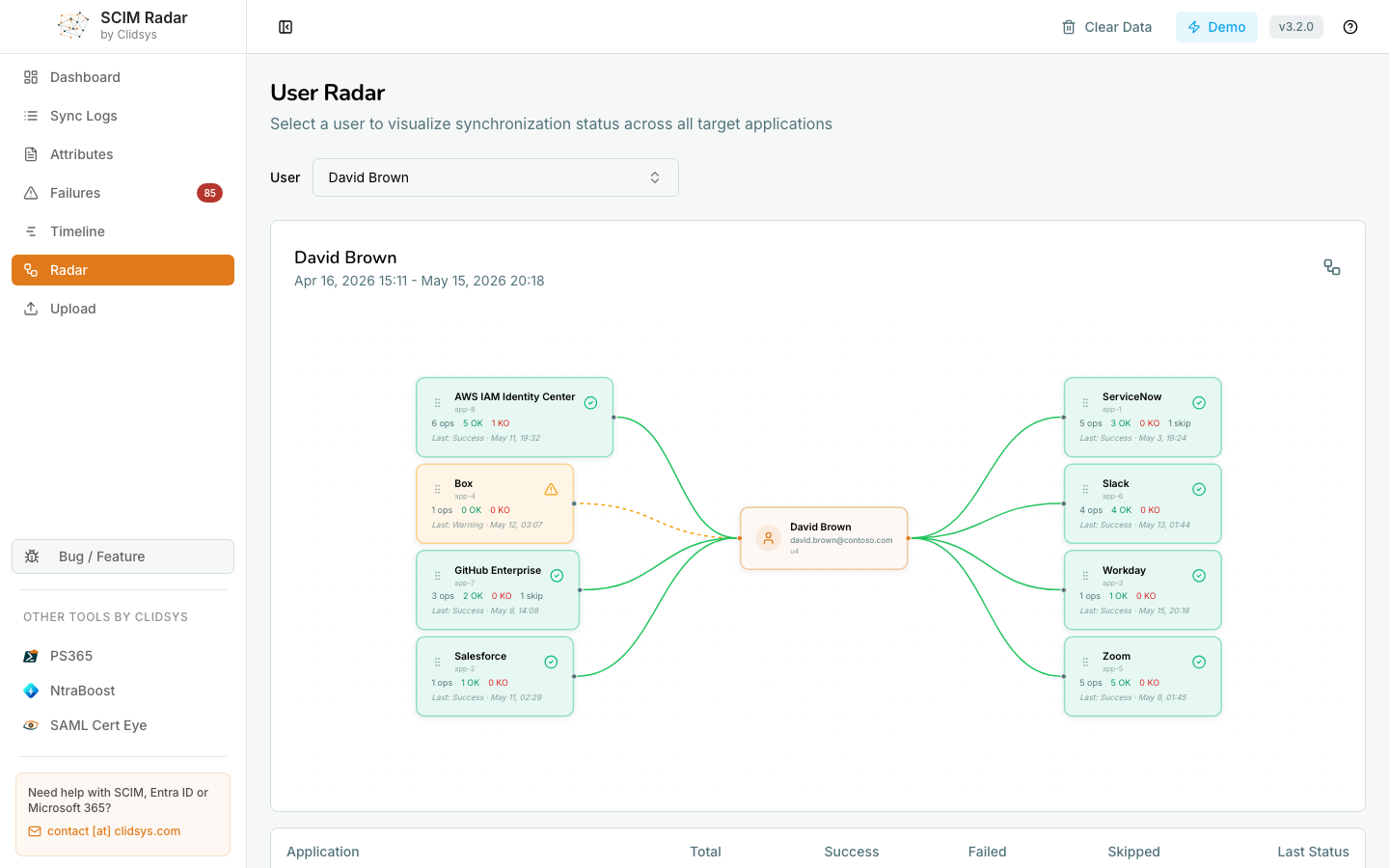Click the Skipped column header
This screenshot has width=1389, height=868.
point(1134,852)
